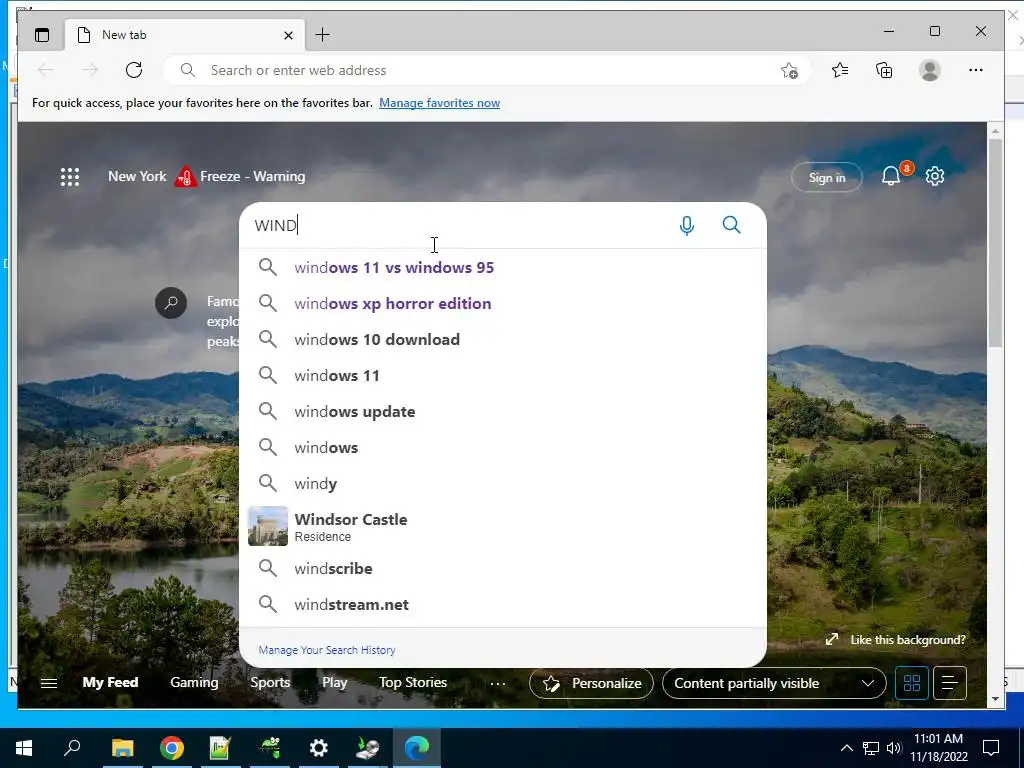Open the Content partially visible dropdown
Viewport: 1024px width, 768px height.
(774, 683)
